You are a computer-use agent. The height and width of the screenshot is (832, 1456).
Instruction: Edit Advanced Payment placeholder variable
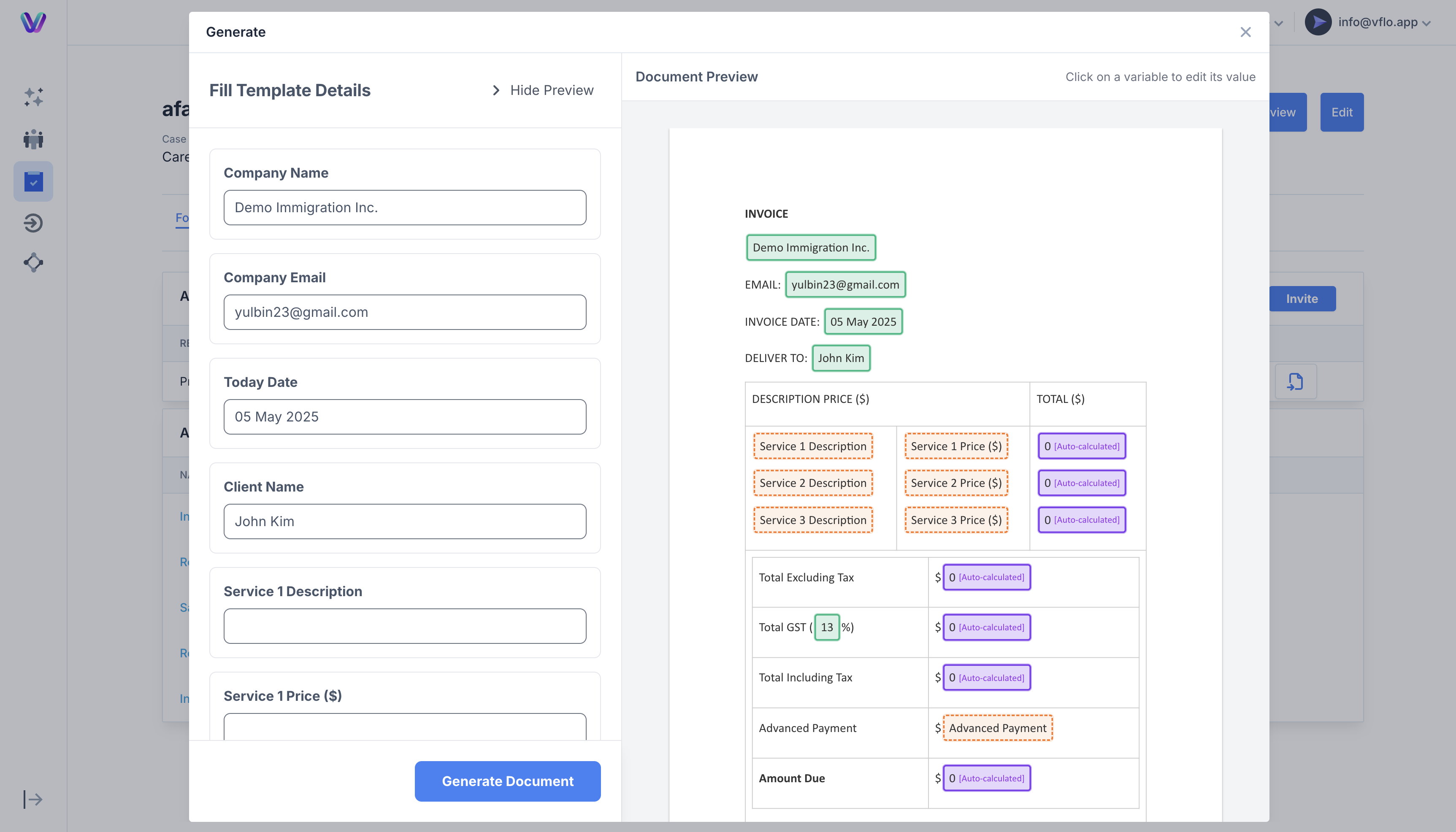[x=998, y=728]
